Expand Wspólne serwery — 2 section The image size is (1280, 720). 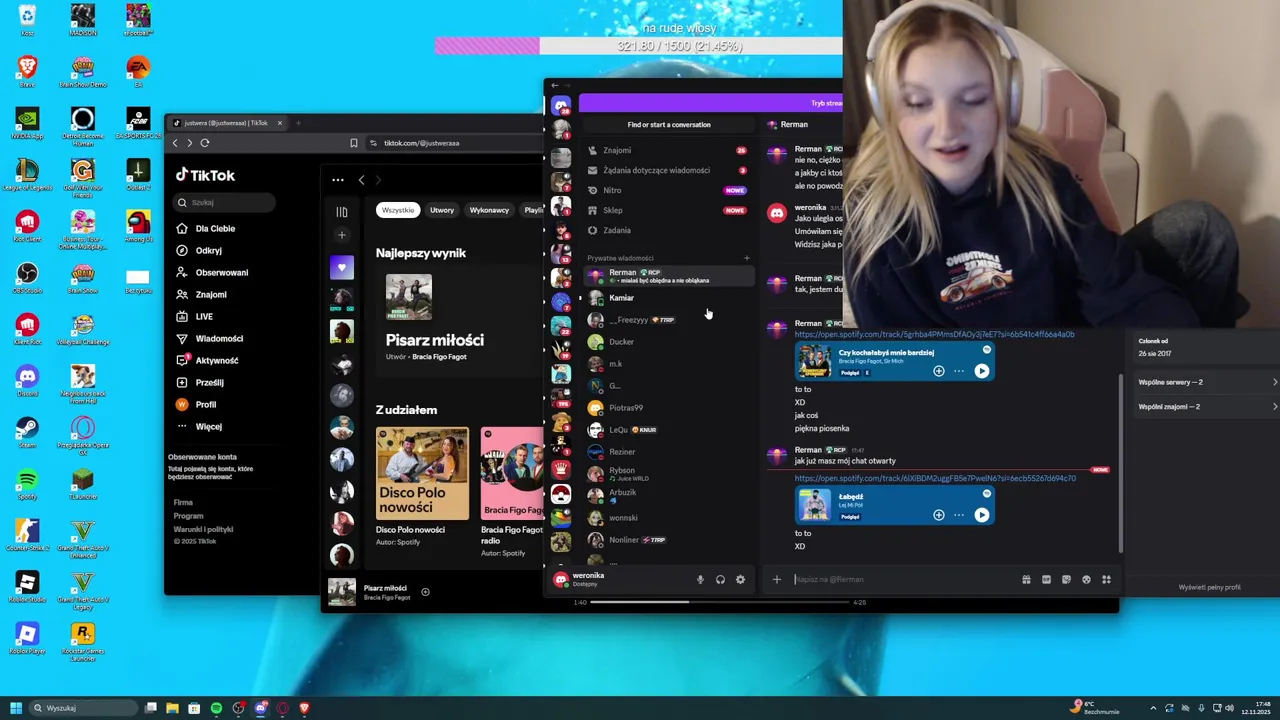[x=1207, y=382]
